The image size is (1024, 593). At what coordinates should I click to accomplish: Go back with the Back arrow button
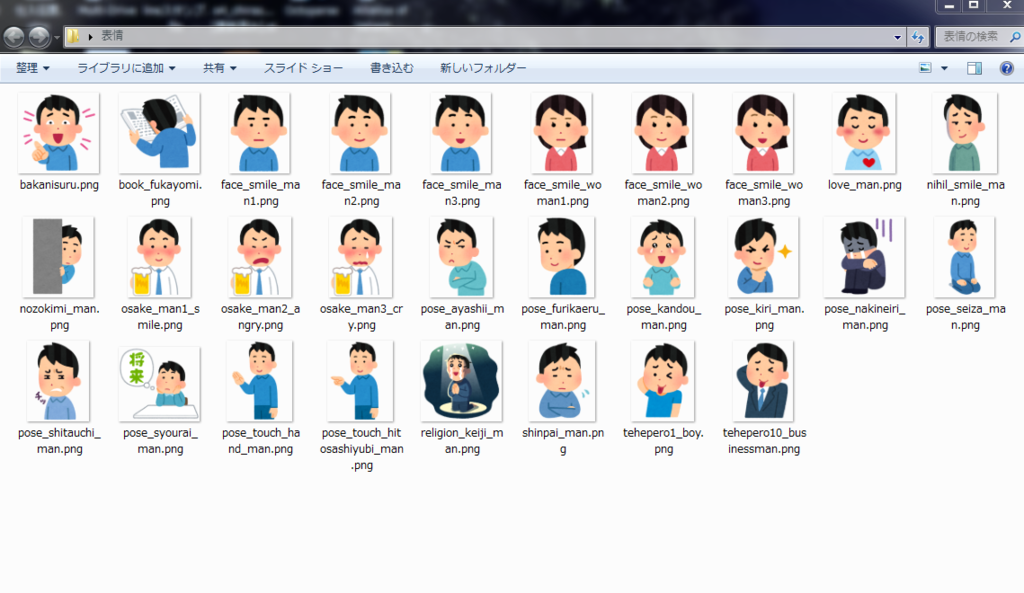[x=14, y=37]
